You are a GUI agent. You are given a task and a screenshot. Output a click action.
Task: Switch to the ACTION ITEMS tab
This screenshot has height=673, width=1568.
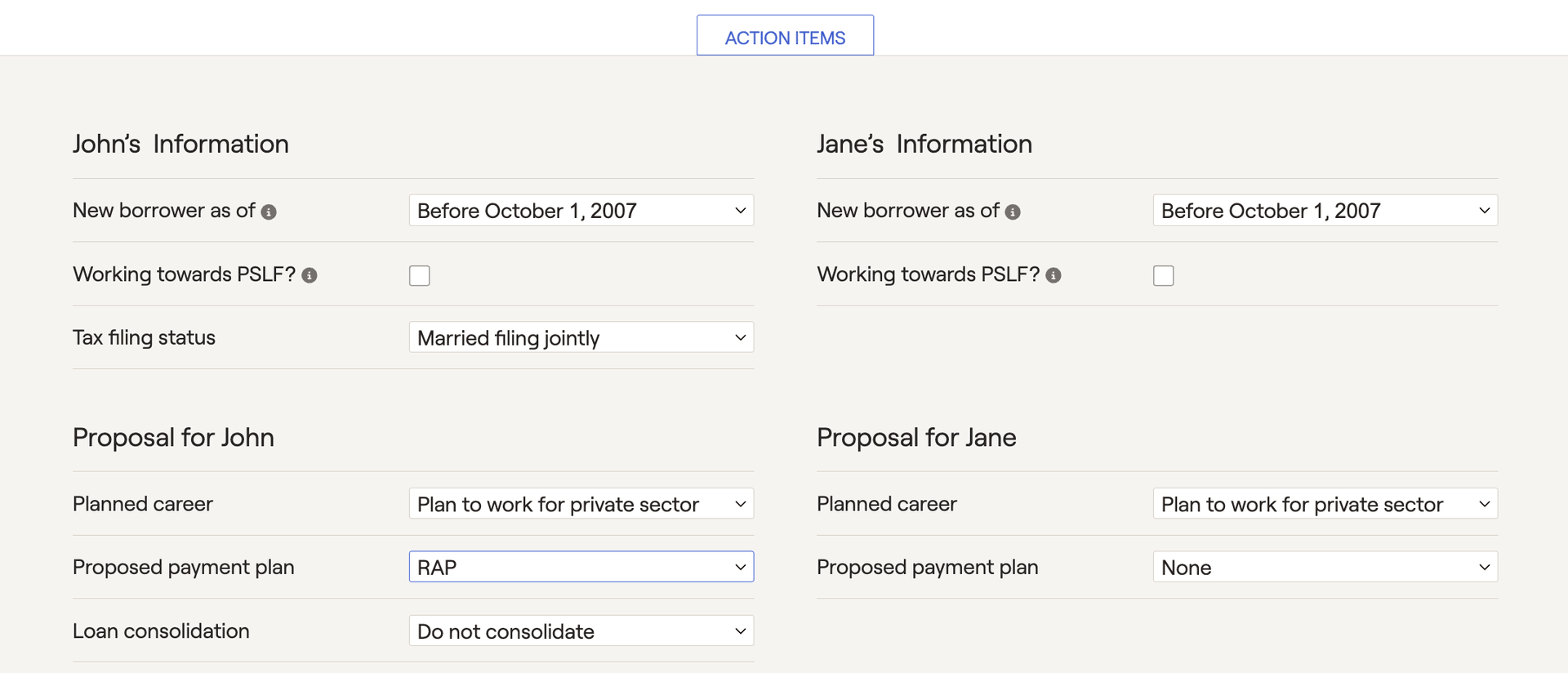tap(785, 36)
